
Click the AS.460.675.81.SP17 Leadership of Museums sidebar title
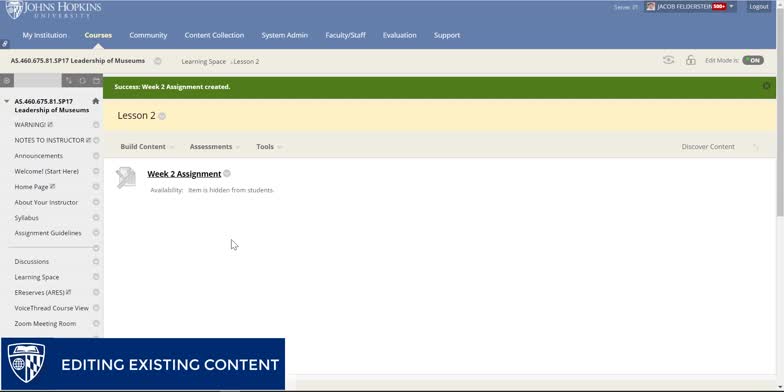(x=52, y=106)
